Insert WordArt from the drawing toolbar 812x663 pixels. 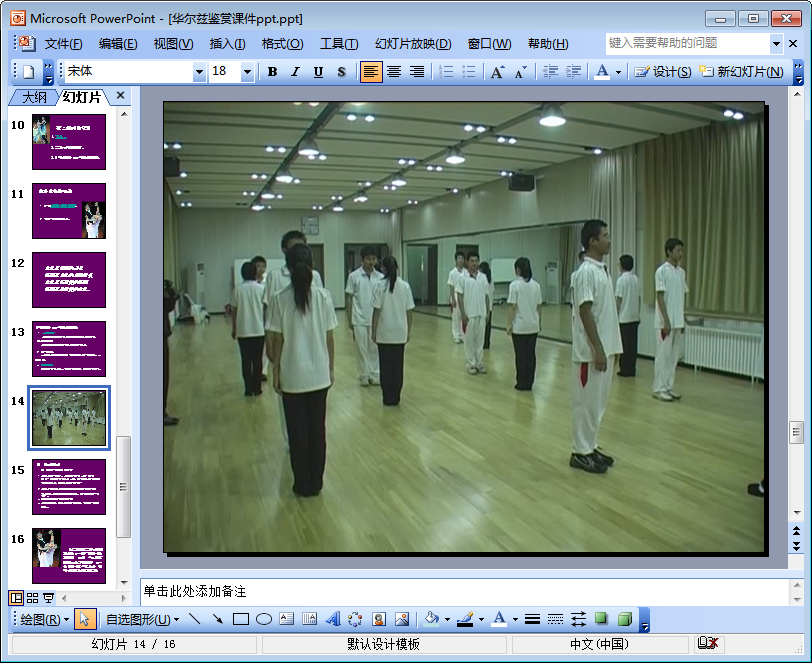pos(333,619)
